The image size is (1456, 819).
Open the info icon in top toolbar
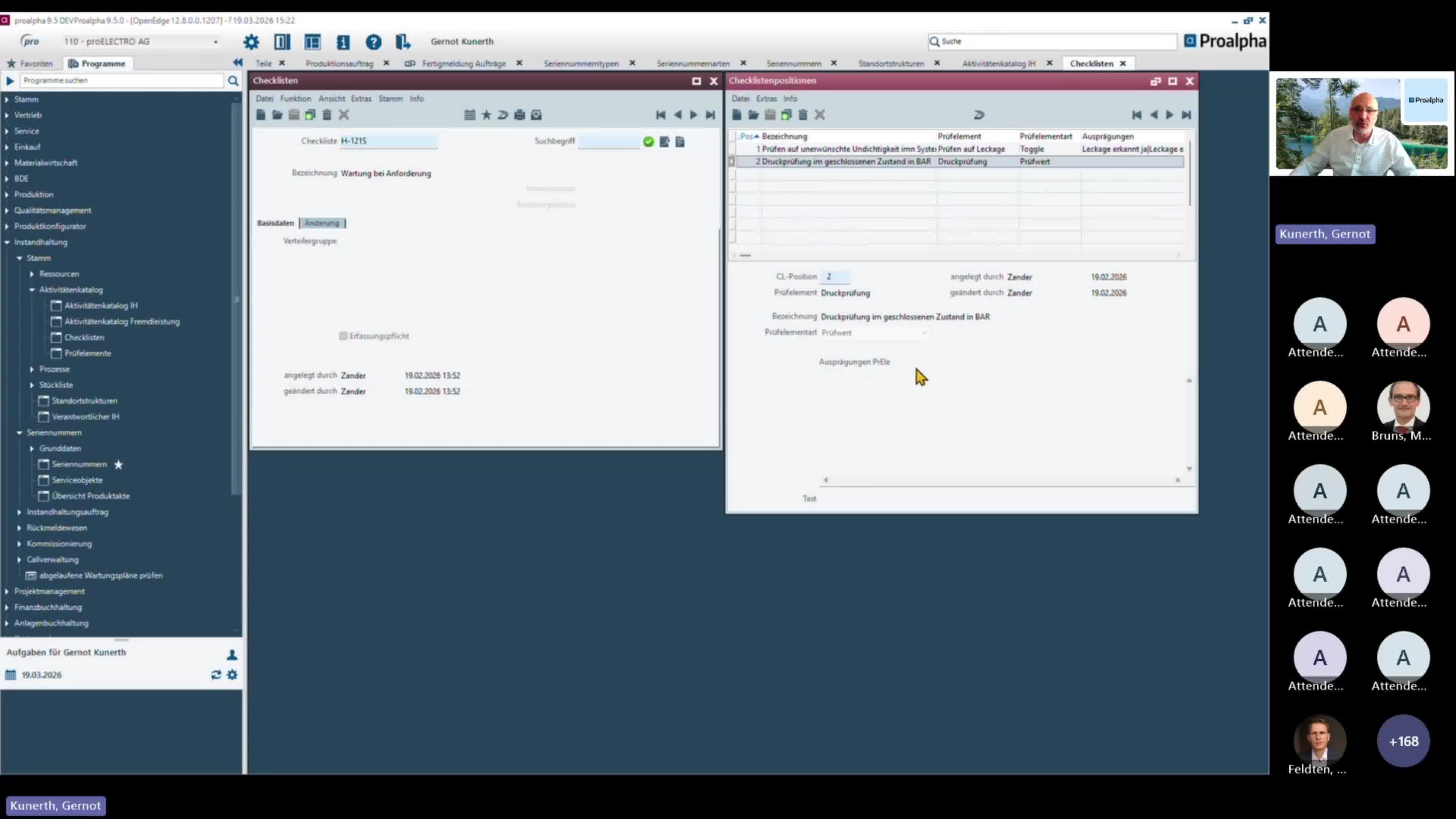pyautogui.click(x=343, y=42)
